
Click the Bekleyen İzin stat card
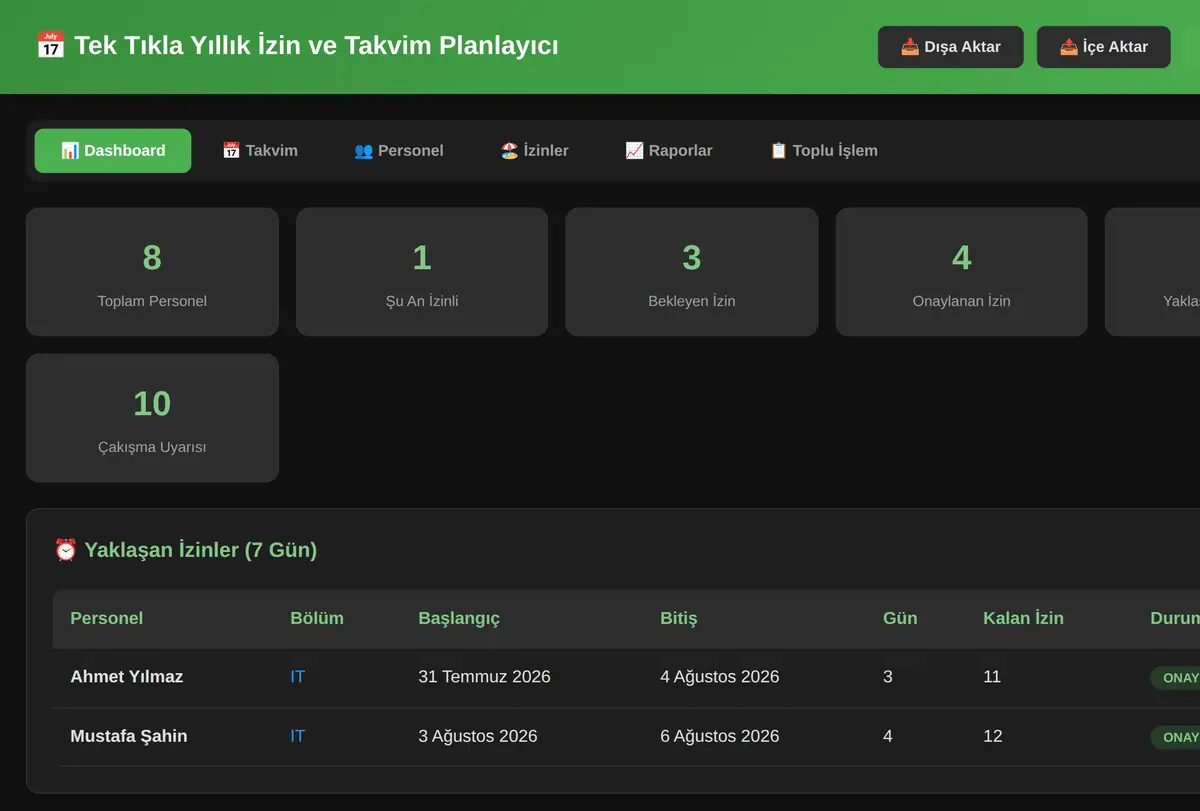692,272
